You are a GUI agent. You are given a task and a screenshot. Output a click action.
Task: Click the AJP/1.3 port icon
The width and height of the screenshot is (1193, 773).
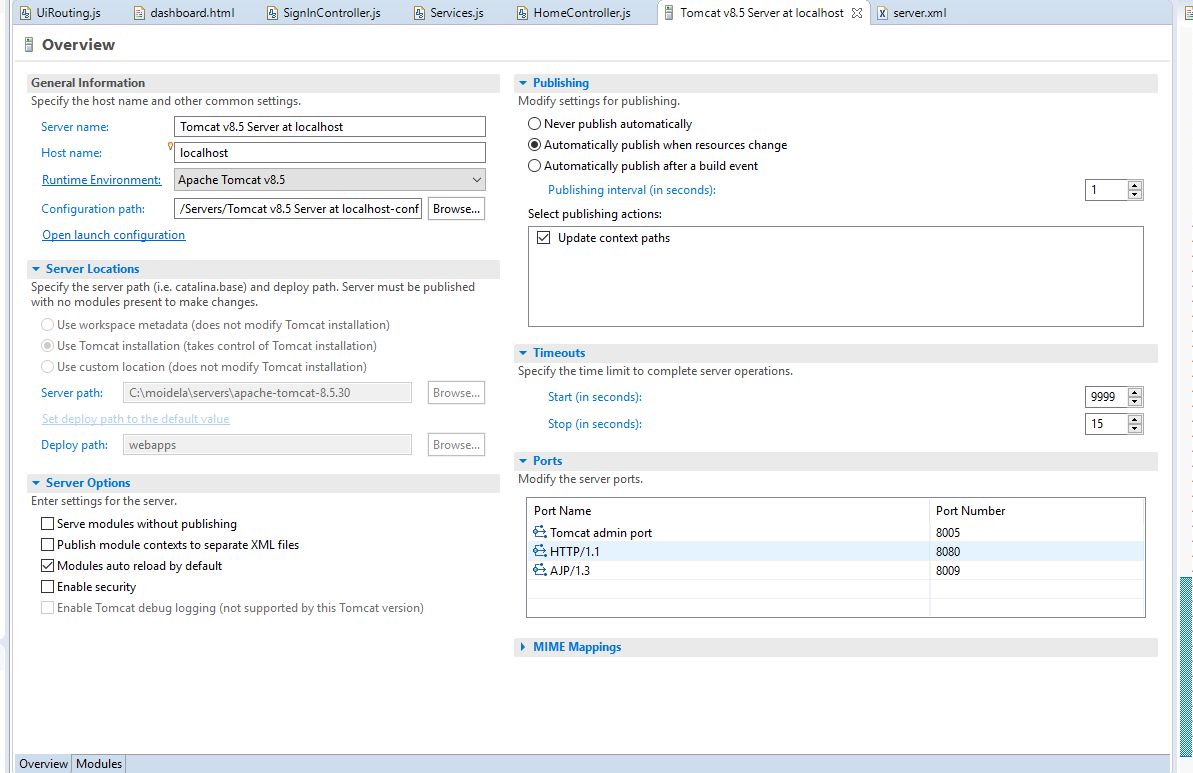(539, 570)
